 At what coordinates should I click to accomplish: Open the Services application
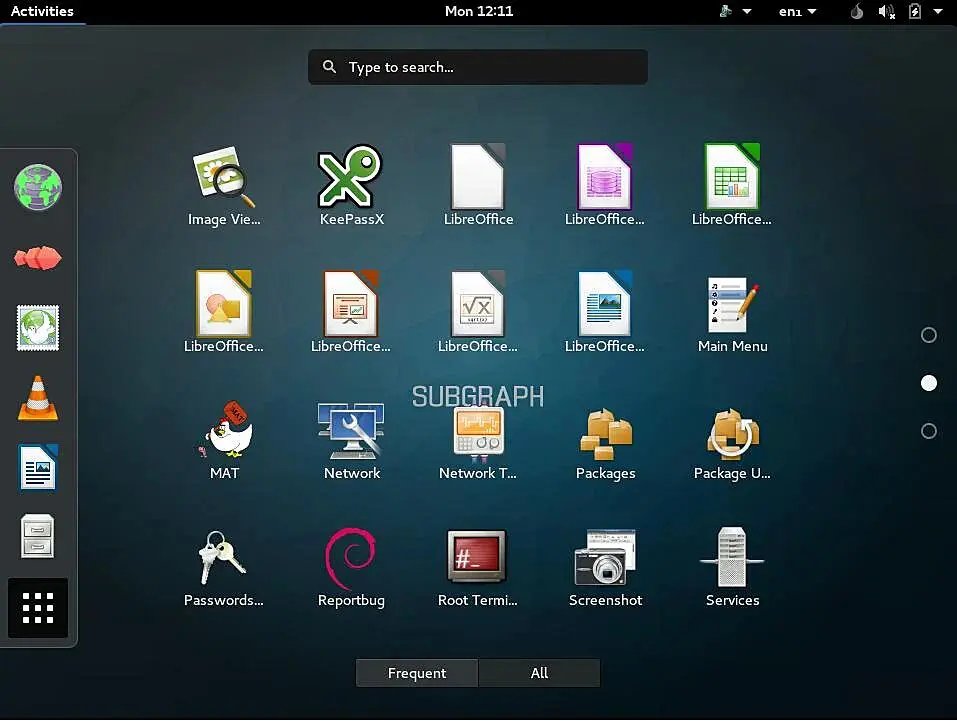point(732,567)
